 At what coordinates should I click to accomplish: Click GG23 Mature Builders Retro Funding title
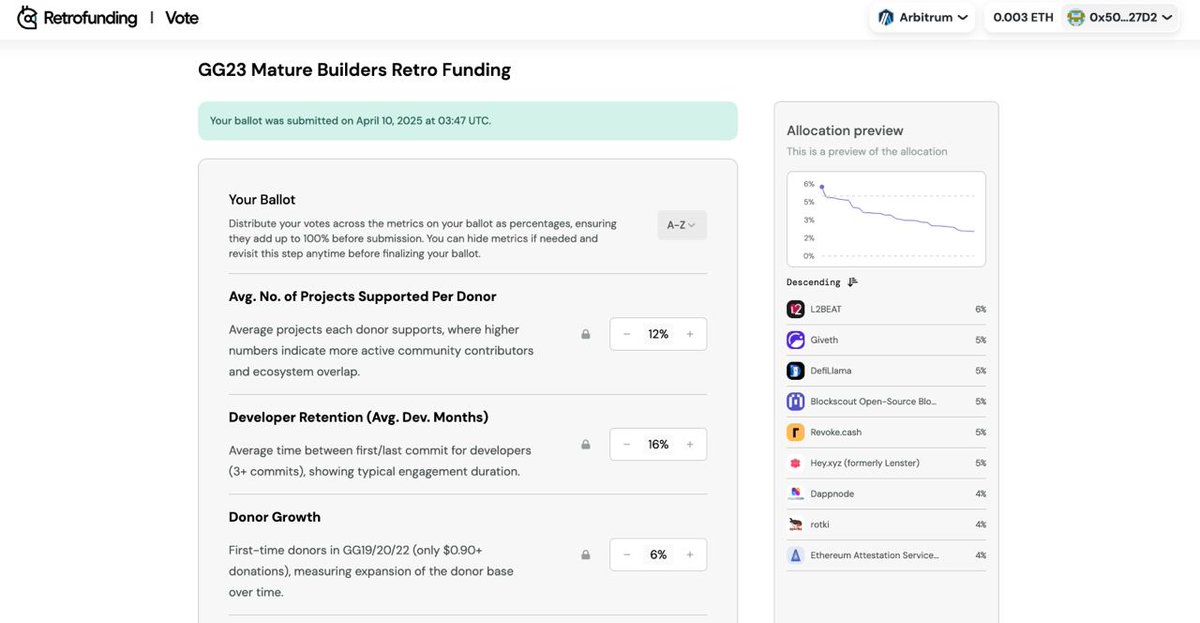355,70
